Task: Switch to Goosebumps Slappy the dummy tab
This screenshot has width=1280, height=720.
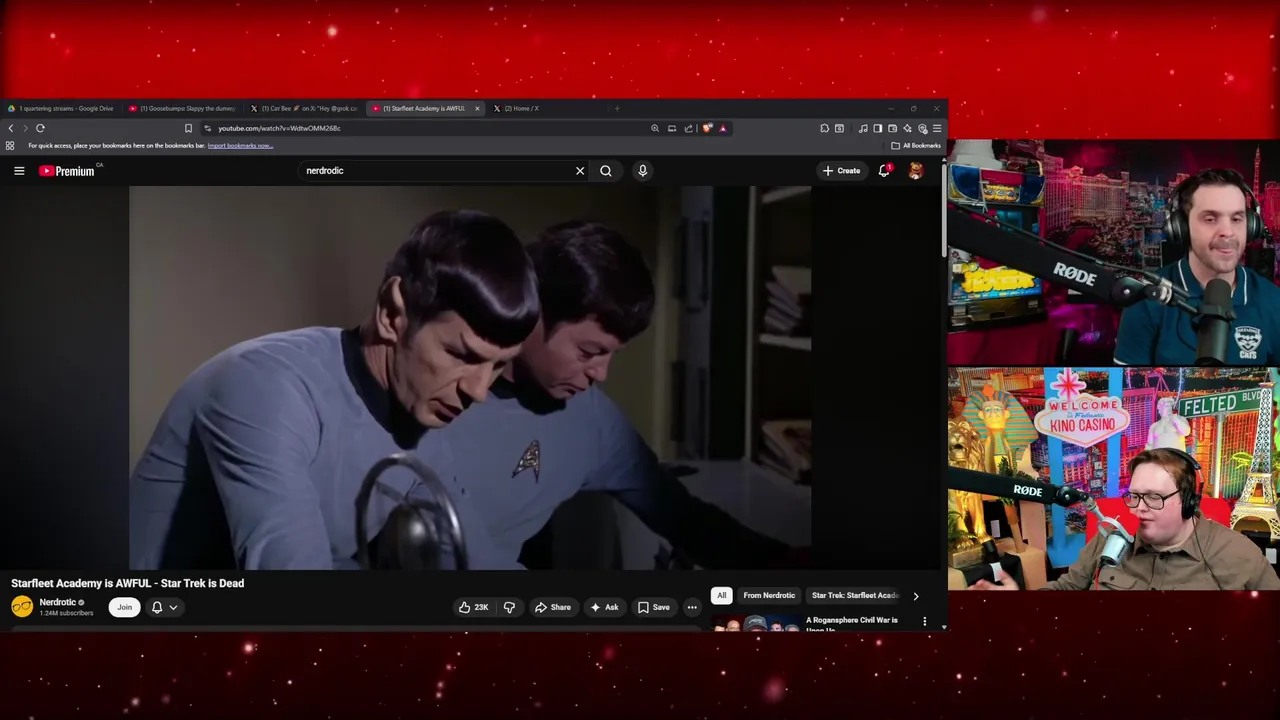Action: point(182,108)
